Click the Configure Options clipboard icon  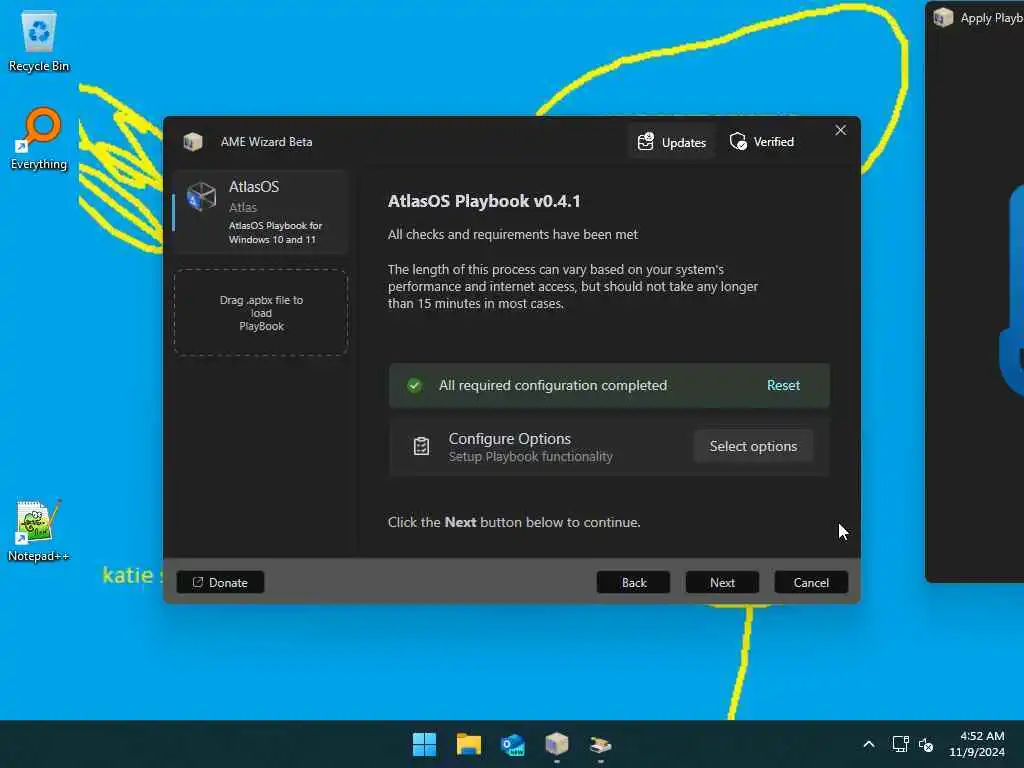coord(421,446)
